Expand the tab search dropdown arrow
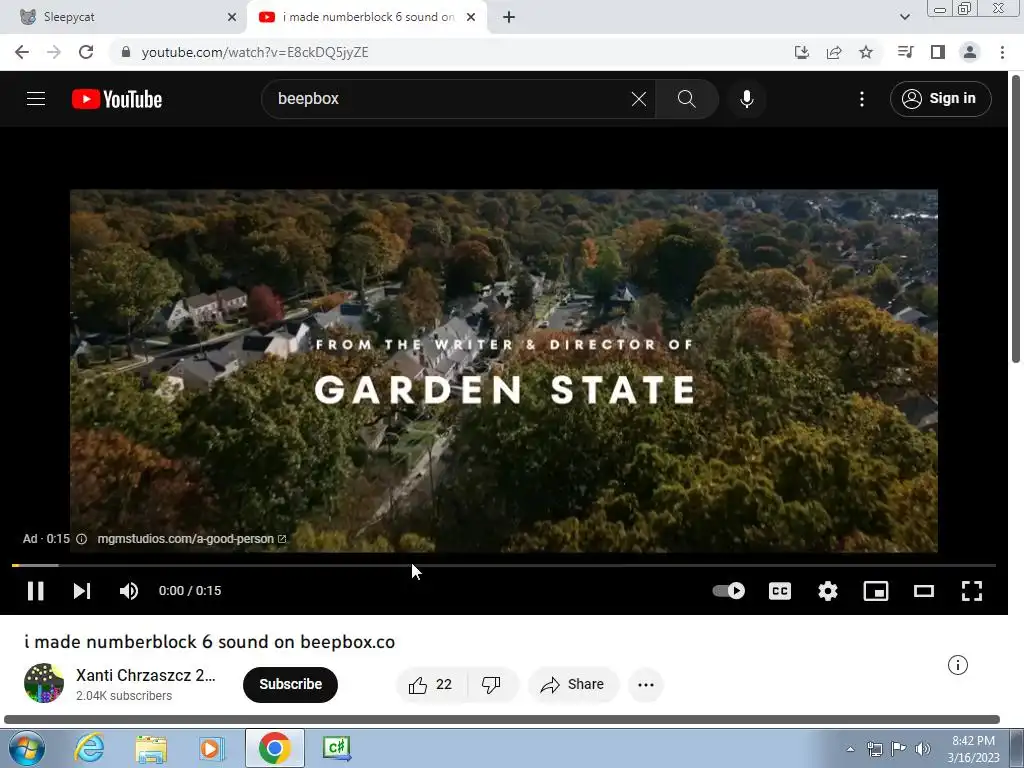The height and width of the screenshot is (768, 1024). point(904,17)
